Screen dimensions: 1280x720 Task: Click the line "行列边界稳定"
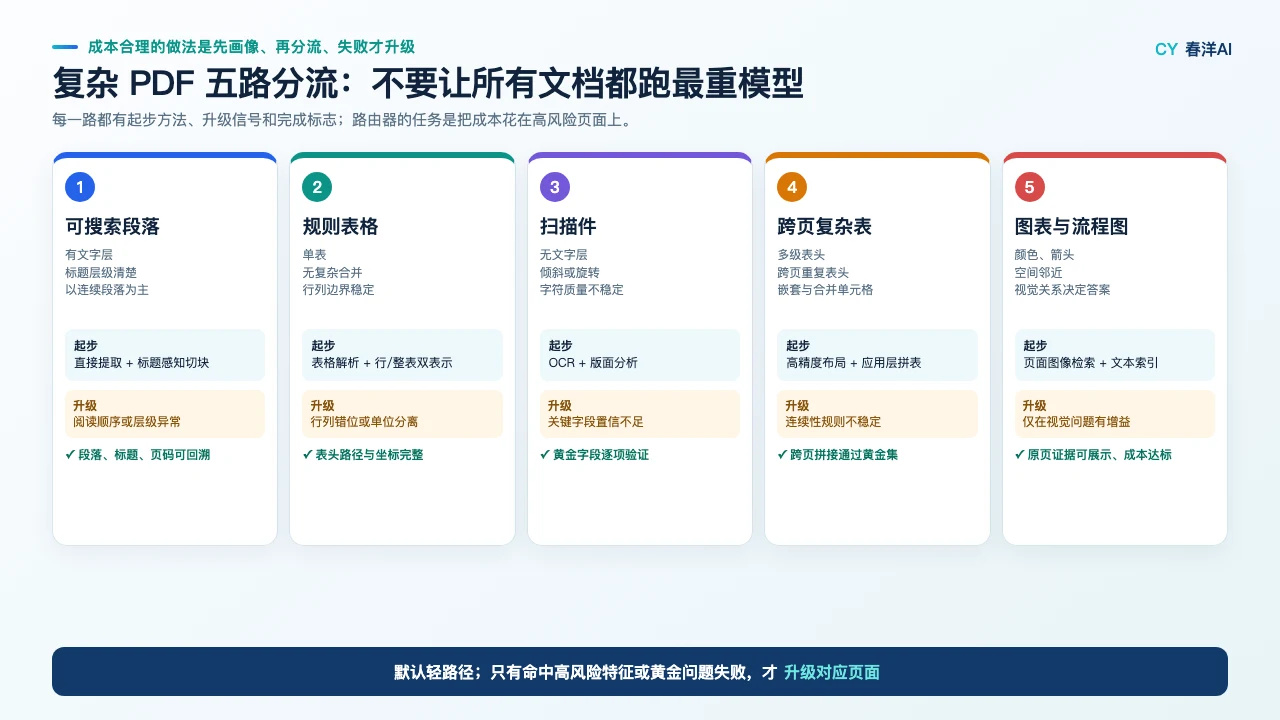coord(338,290)
